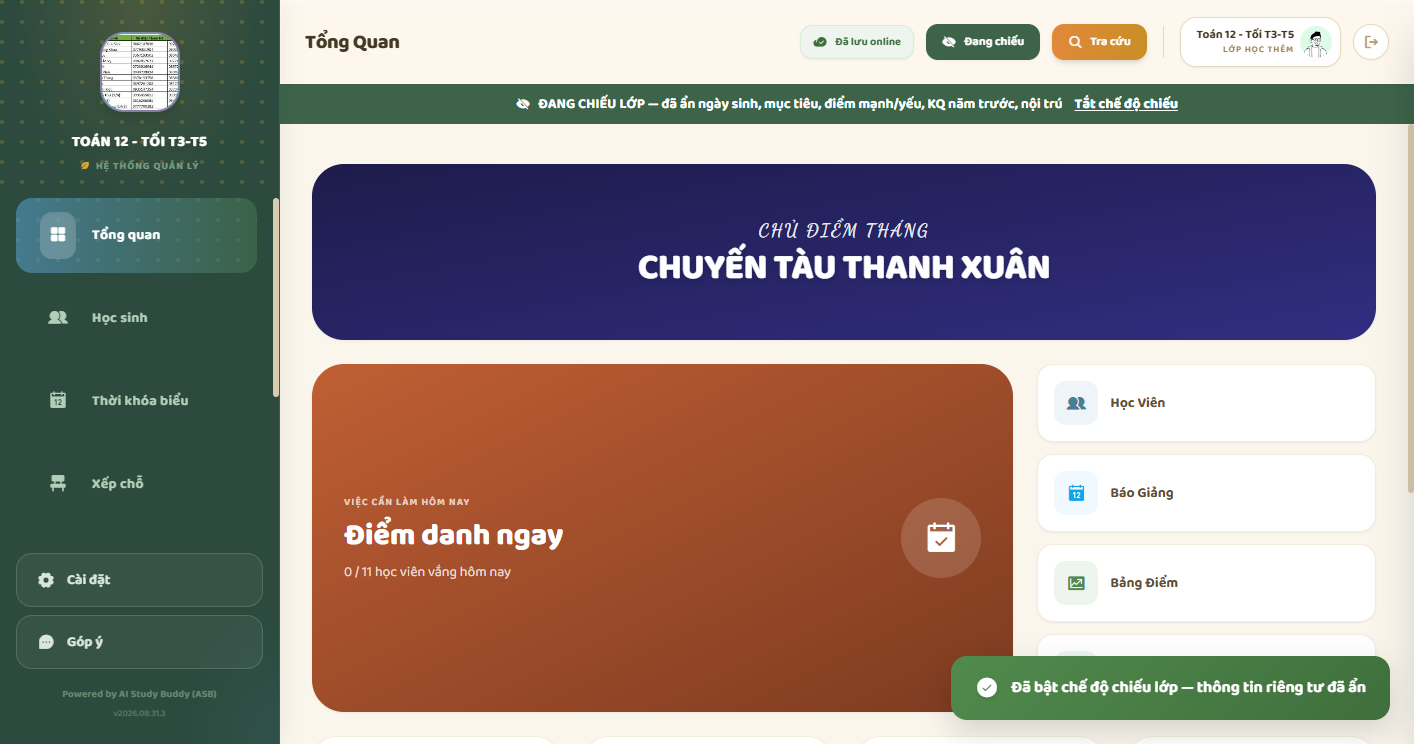Click the Xếp chỗ seat icon

click(x=58, y=484)
